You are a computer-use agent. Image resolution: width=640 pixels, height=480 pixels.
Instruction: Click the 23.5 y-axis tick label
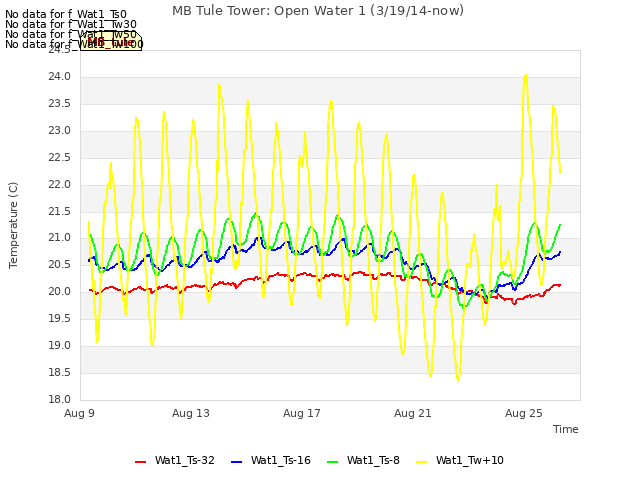coord(60,104)
